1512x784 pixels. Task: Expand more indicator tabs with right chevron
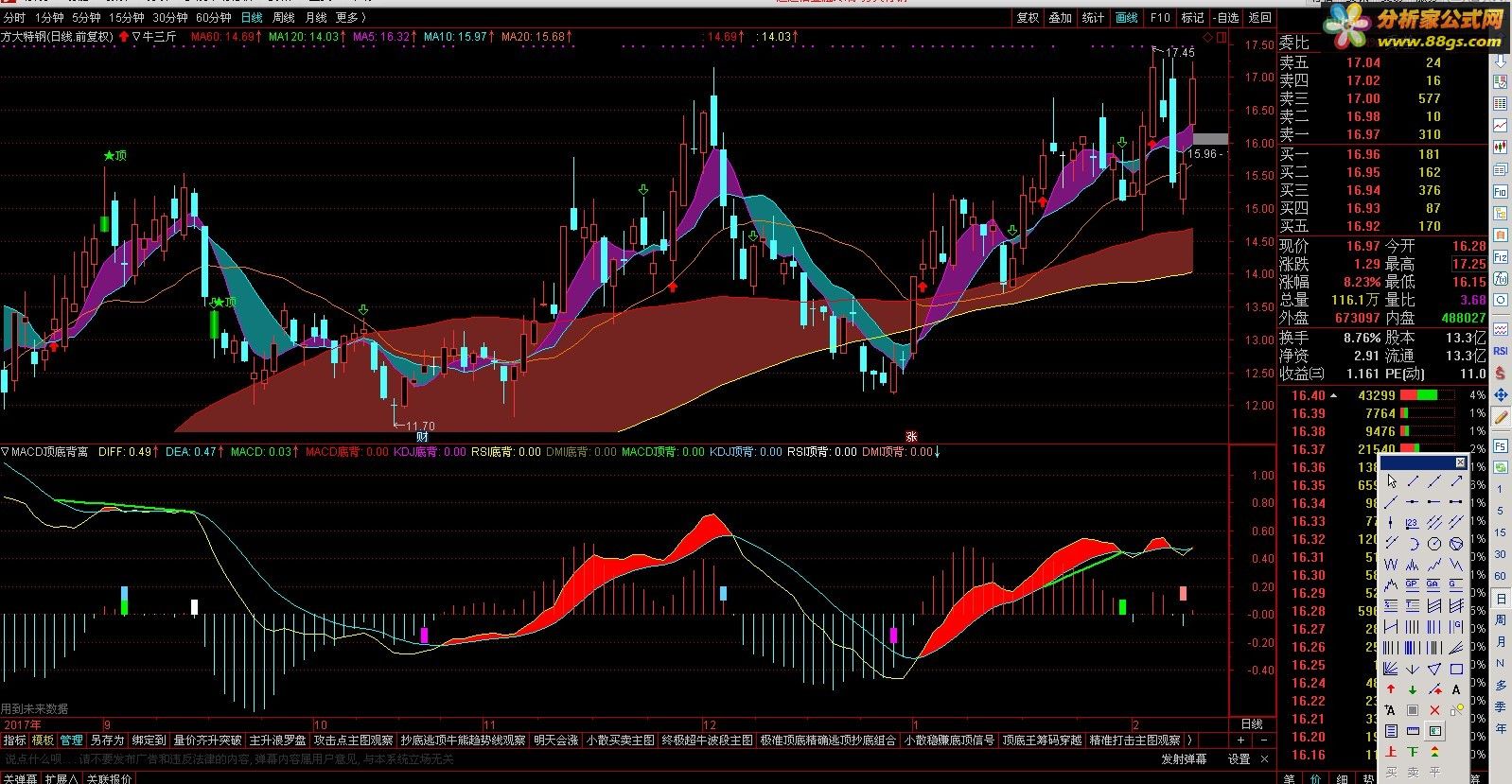[x=1189, y=740]
